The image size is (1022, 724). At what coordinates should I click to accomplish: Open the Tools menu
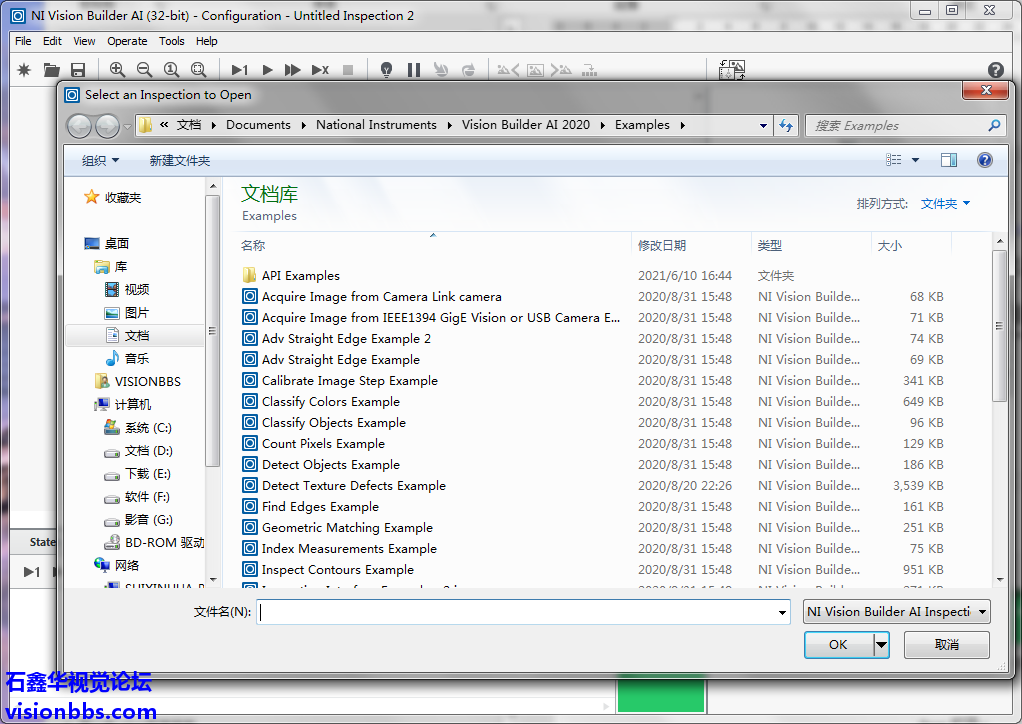(172, 41)
